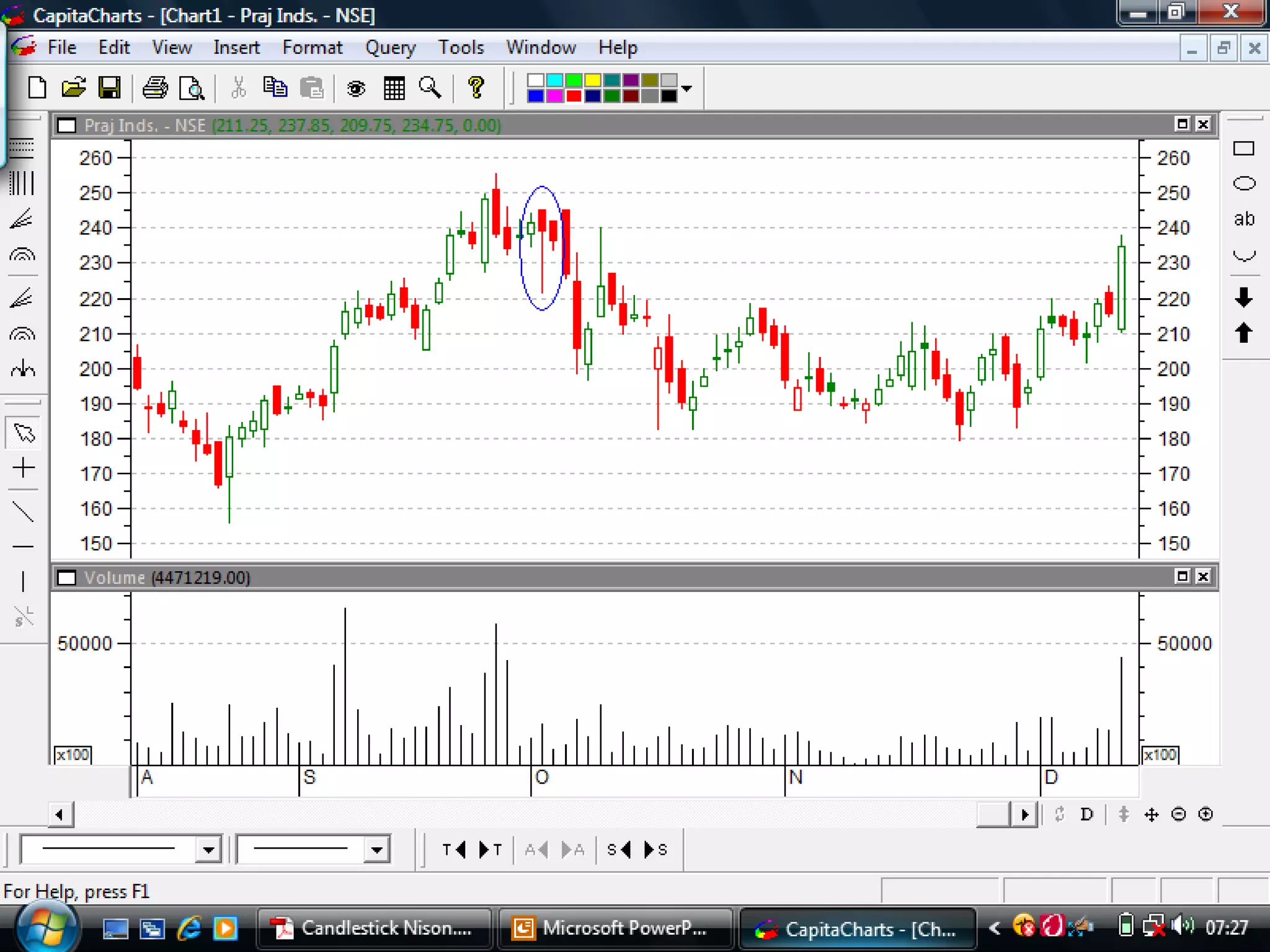Click the data grid table icon

coord(394,88)
